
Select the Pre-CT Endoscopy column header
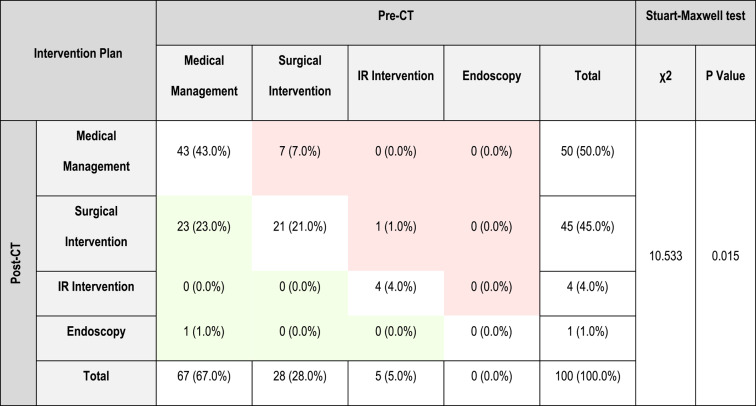coord(491,76)
